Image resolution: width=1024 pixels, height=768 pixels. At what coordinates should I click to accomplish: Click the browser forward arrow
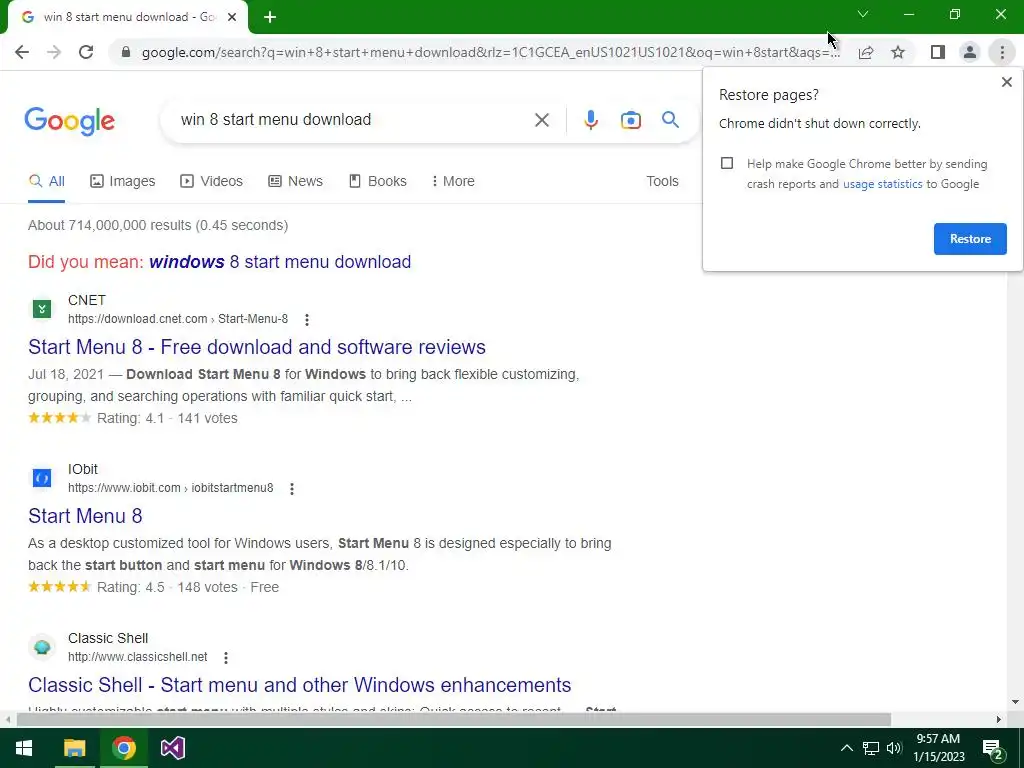(54, 52)
